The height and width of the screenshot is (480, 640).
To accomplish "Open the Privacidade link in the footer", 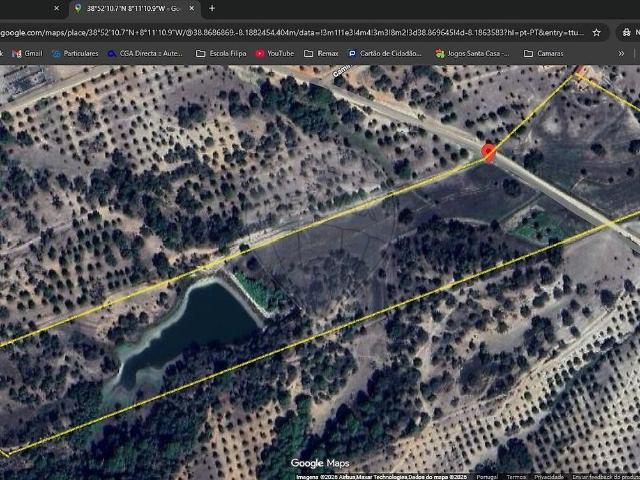I will pyautogui.click(x=549, y=477).
